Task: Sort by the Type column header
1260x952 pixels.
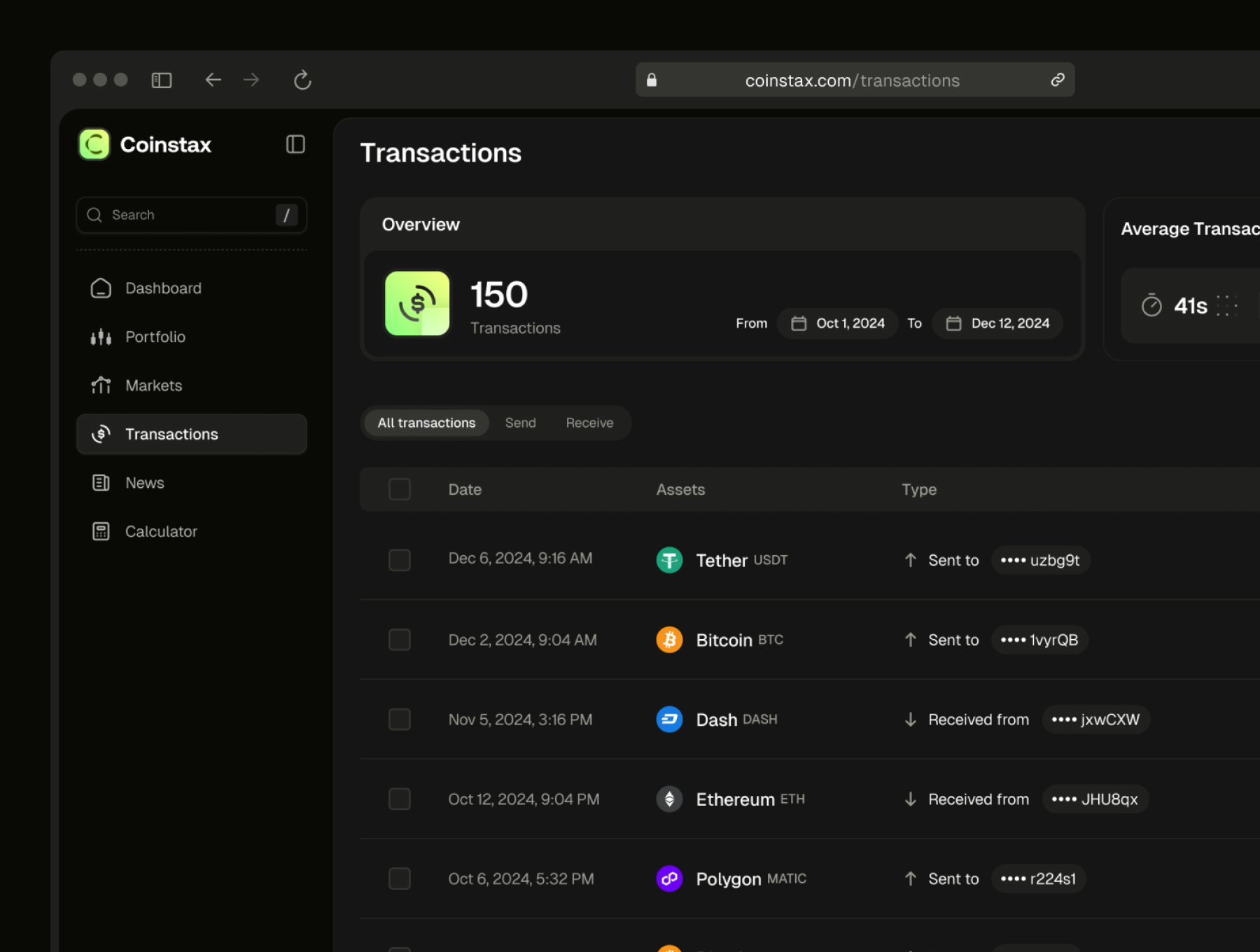Action: (x=919, y=489)
